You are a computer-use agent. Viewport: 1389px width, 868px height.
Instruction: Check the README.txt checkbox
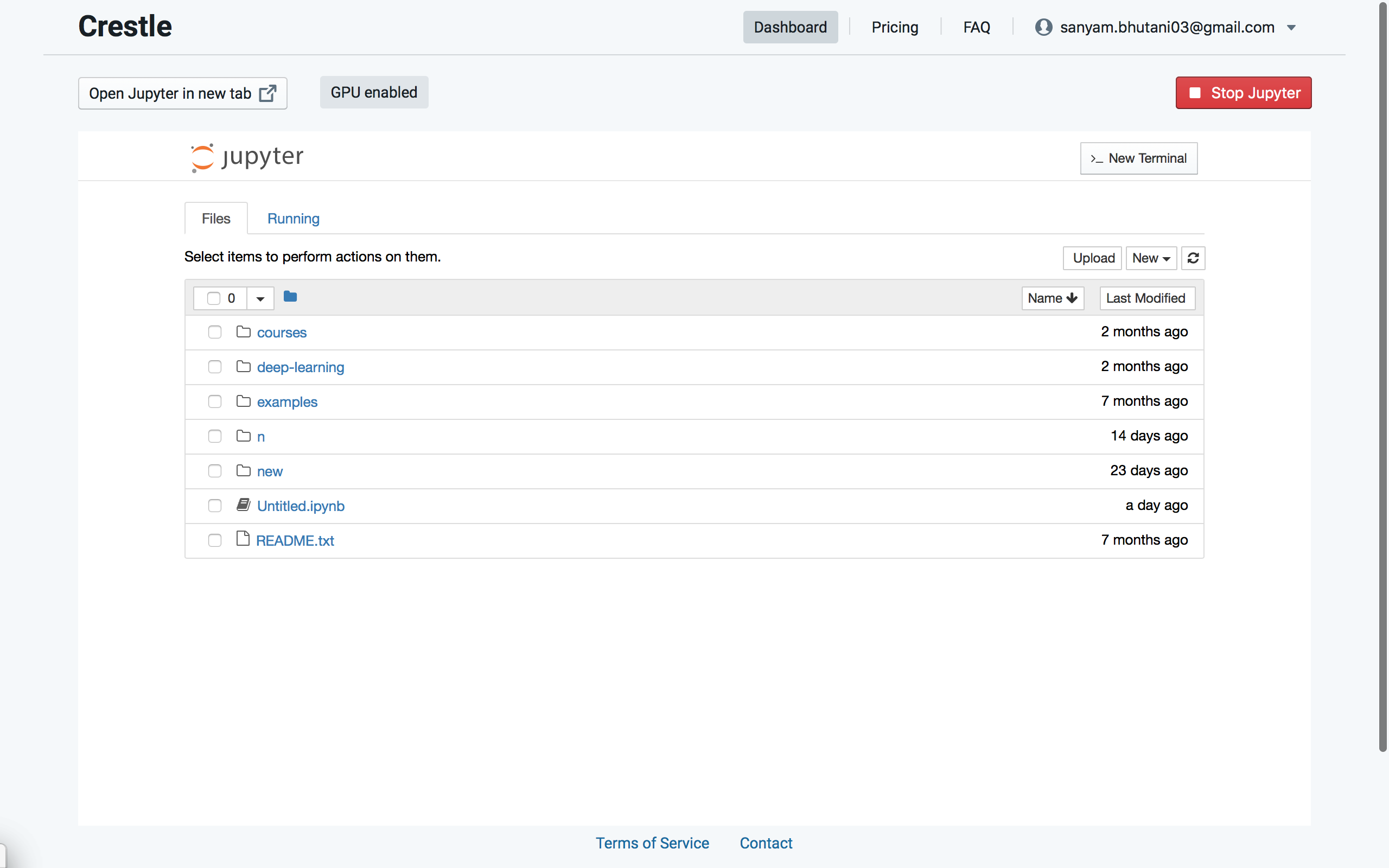click(215, 541)
